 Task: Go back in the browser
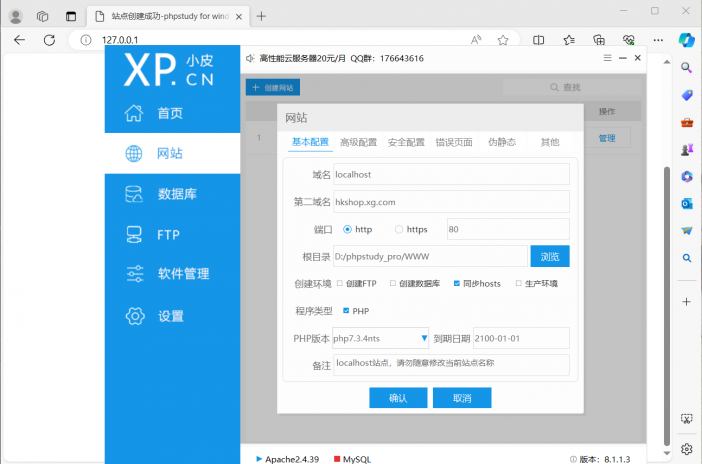pos(19,40)
